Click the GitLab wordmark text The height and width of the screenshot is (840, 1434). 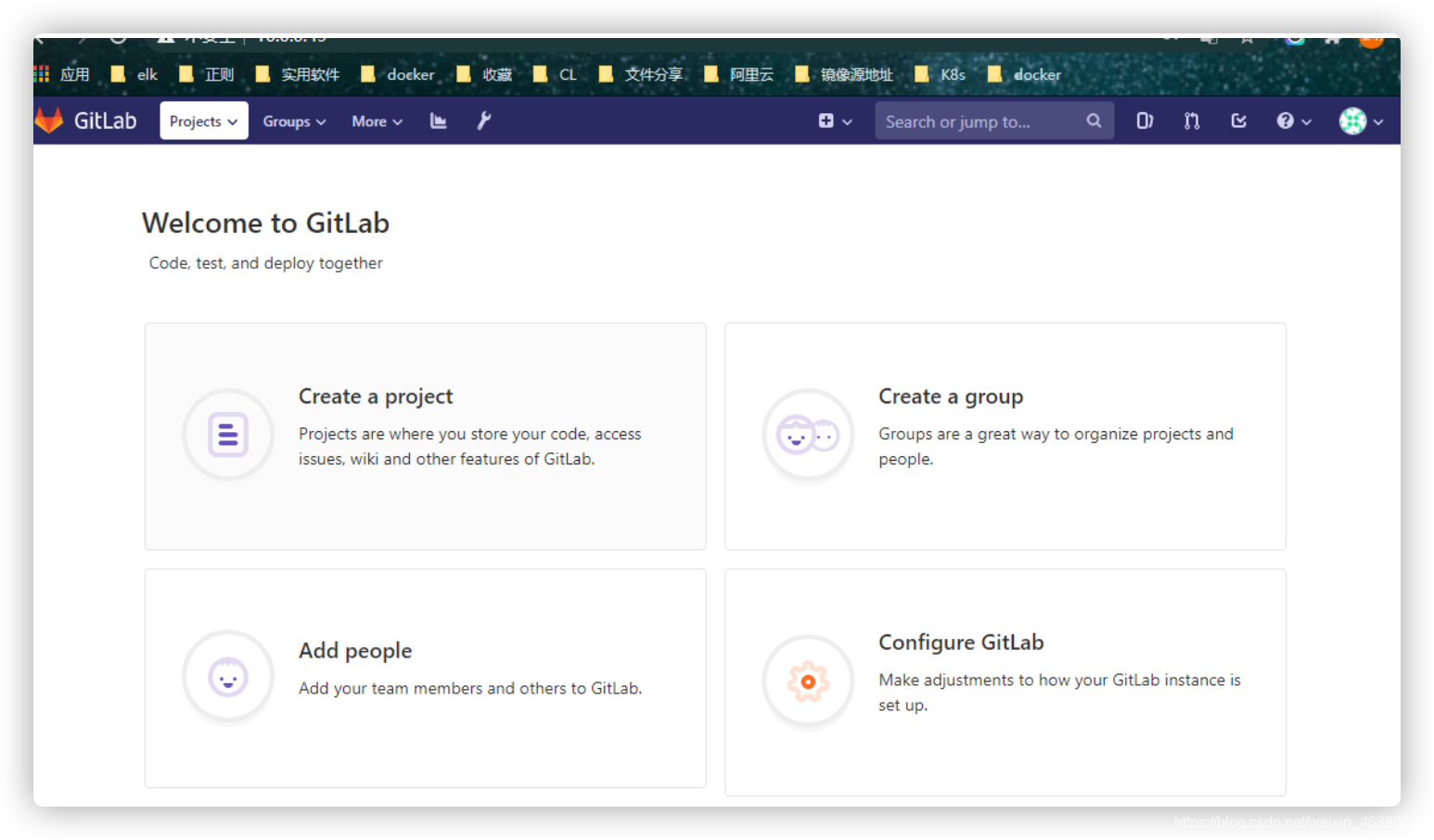pos(105,121)
